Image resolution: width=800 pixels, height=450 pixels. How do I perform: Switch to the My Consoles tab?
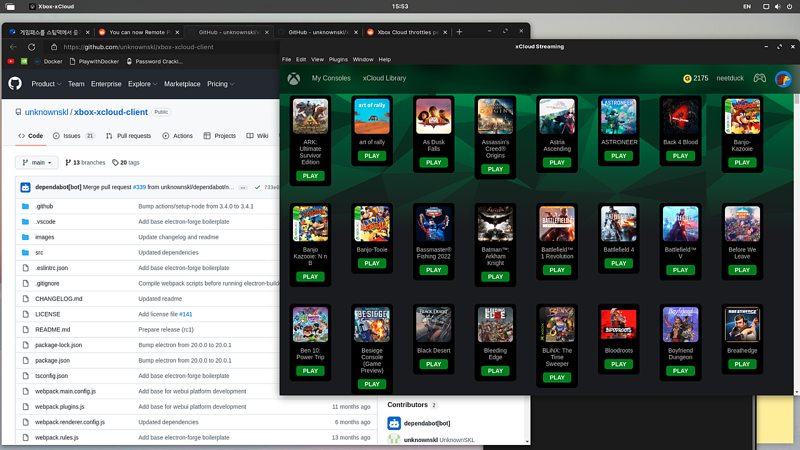(331, 78)
